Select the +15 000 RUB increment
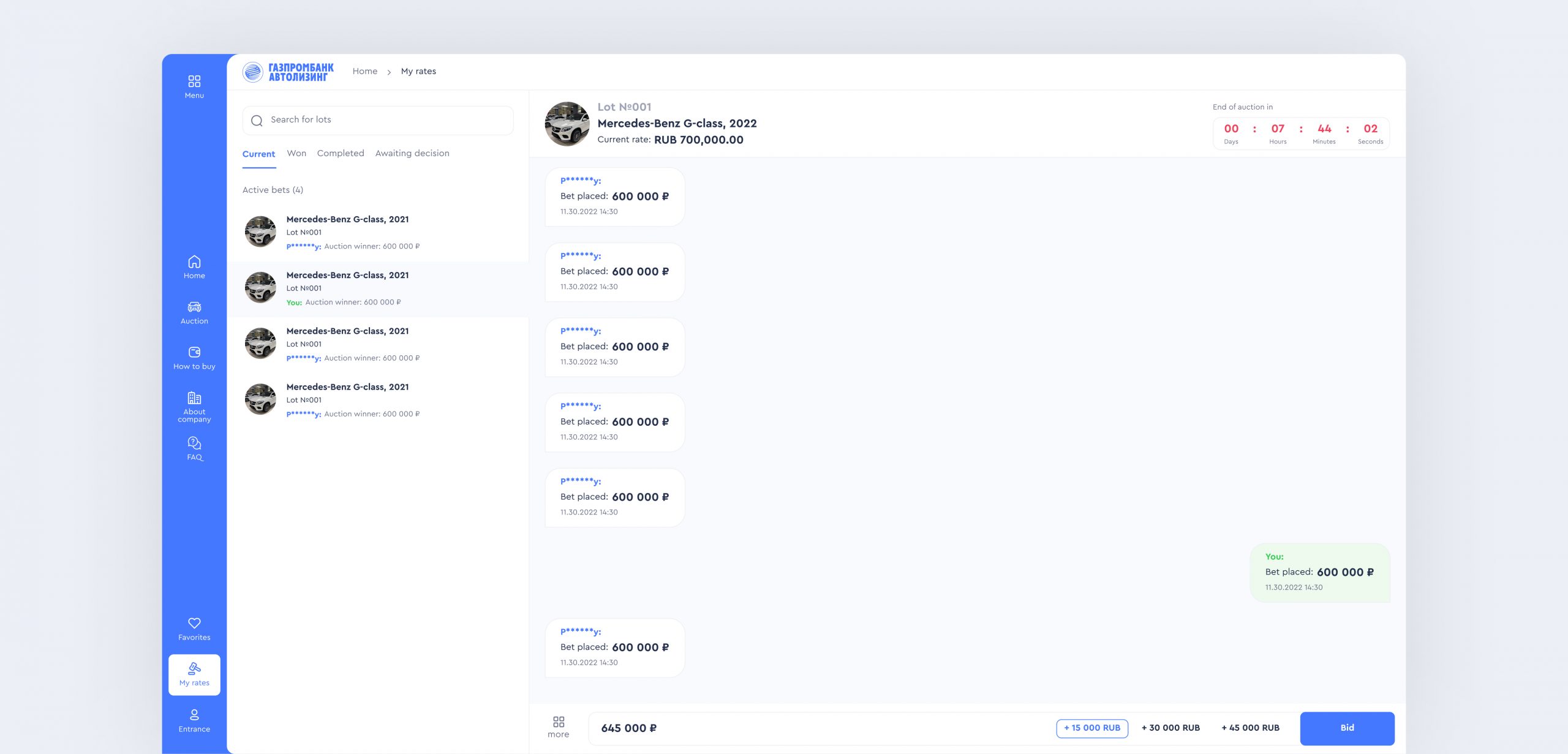Screen dimensions: 1568x754 click(1091, 728)
